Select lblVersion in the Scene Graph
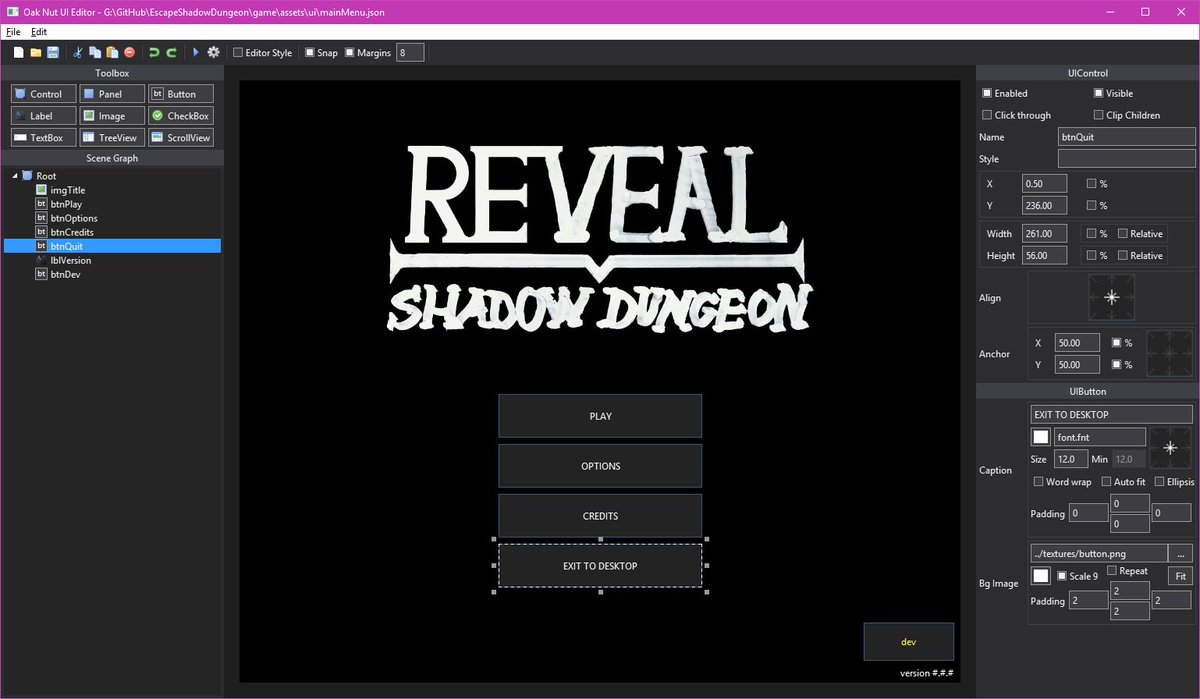 tap(70, 260)
